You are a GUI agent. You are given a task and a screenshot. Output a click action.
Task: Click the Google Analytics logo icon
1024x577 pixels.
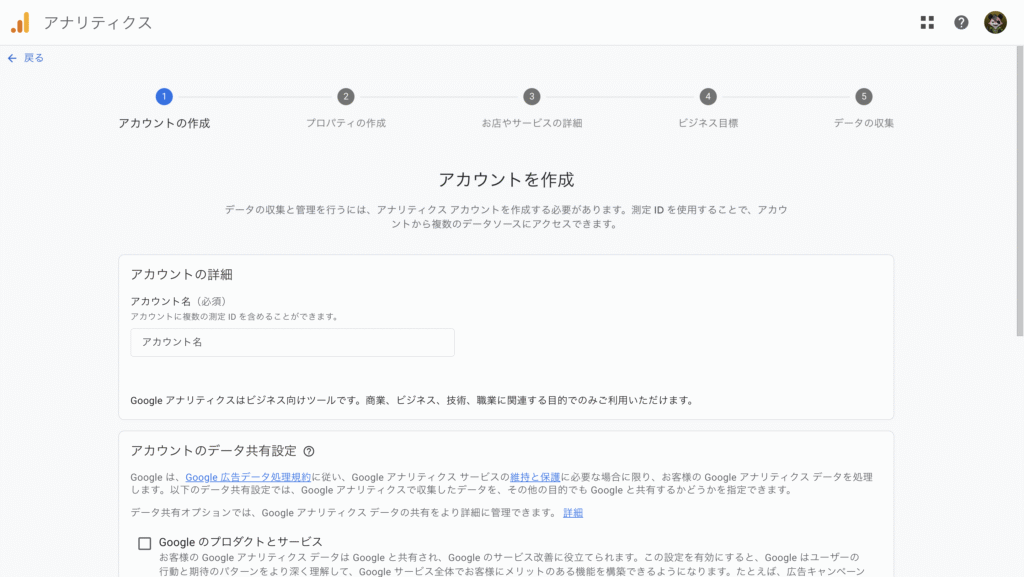pos(20,23)
